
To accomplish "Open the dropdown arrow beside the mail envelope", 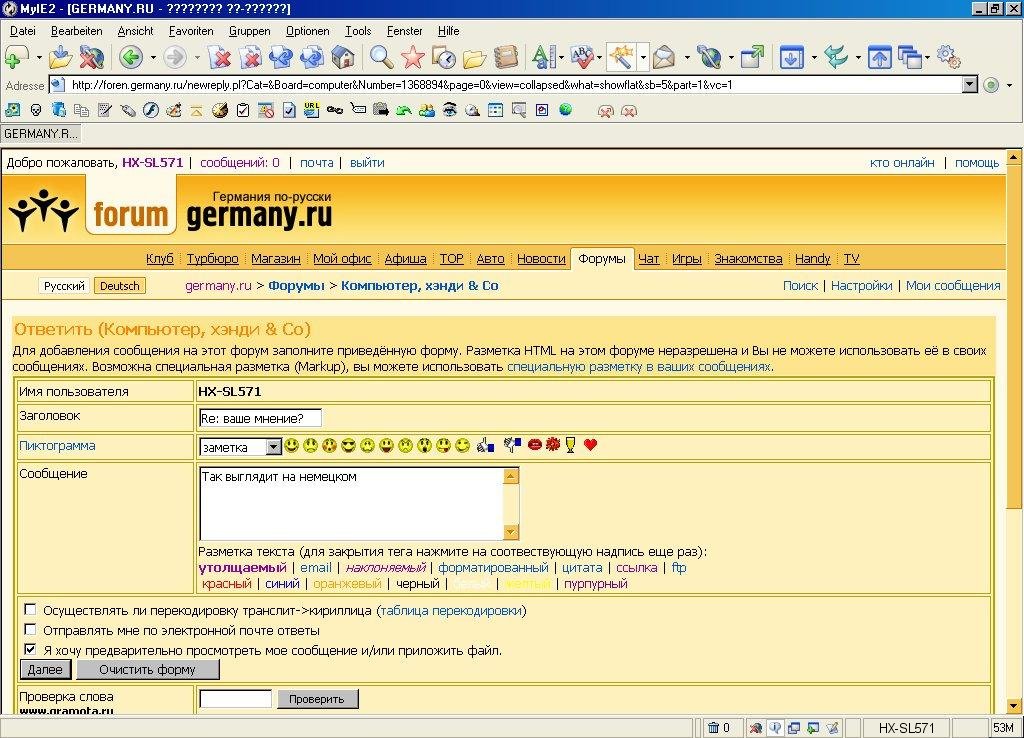I will click(687, 58).
